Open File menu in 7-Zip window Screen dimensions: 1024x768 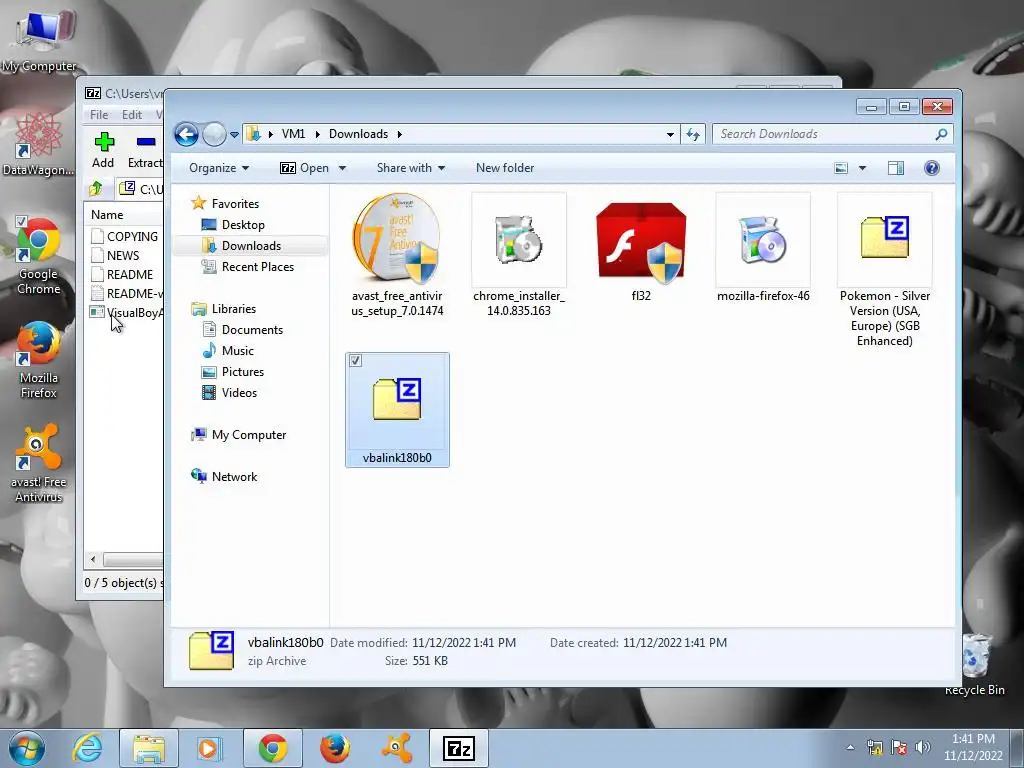coord(99,115)
